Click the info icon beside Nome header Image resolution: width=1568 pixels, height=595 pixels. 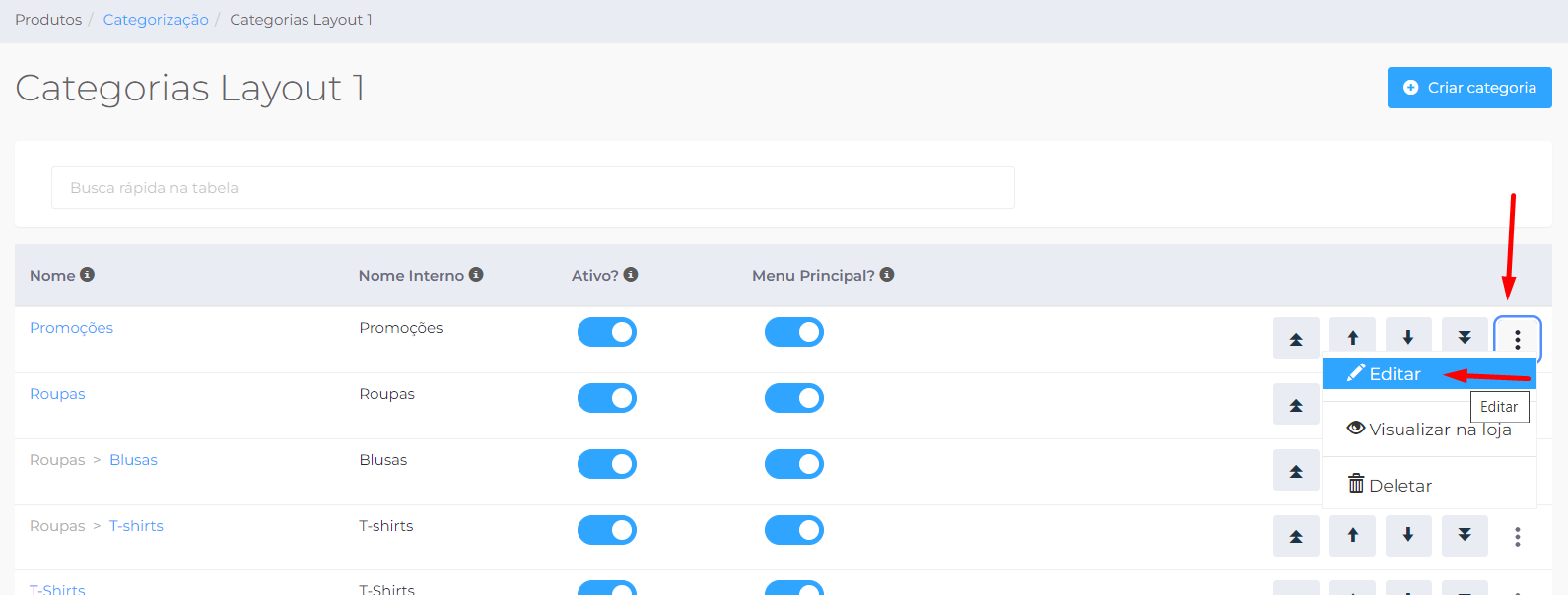(x=88, y=274)
